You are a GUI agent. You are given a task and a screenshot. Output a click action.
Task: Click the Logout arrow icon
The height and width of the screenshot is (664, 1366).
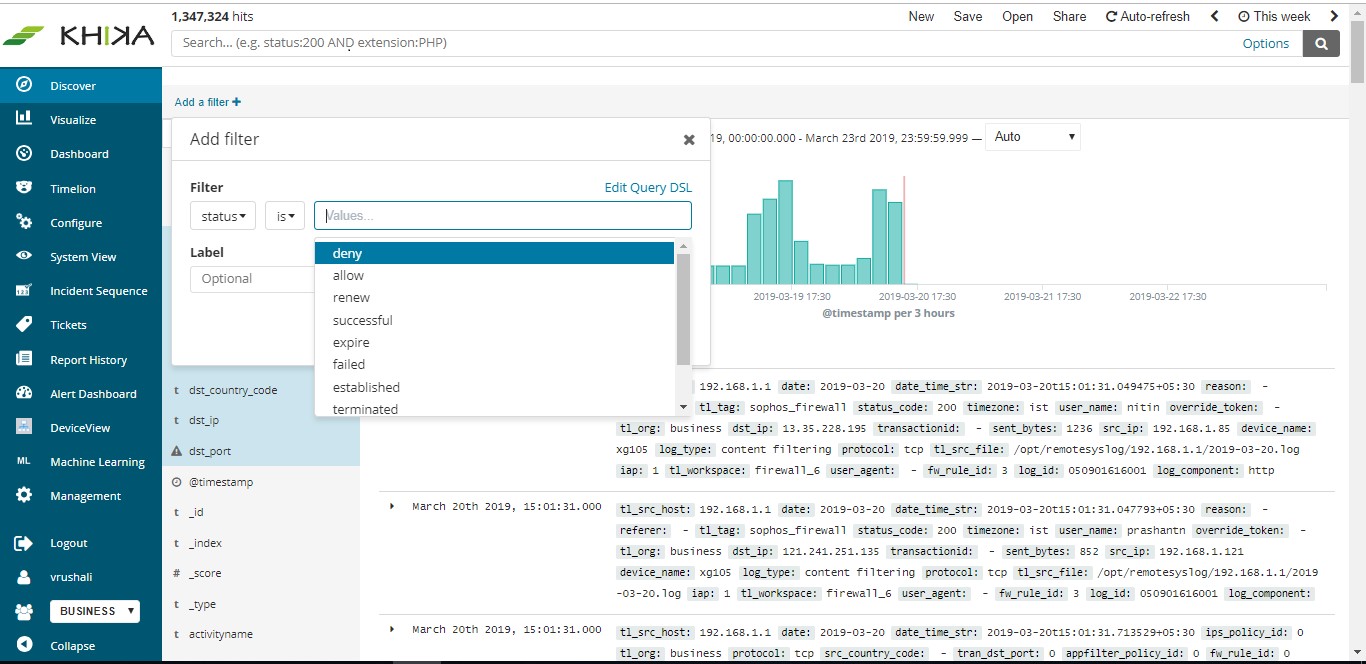(x=24, y=543)
